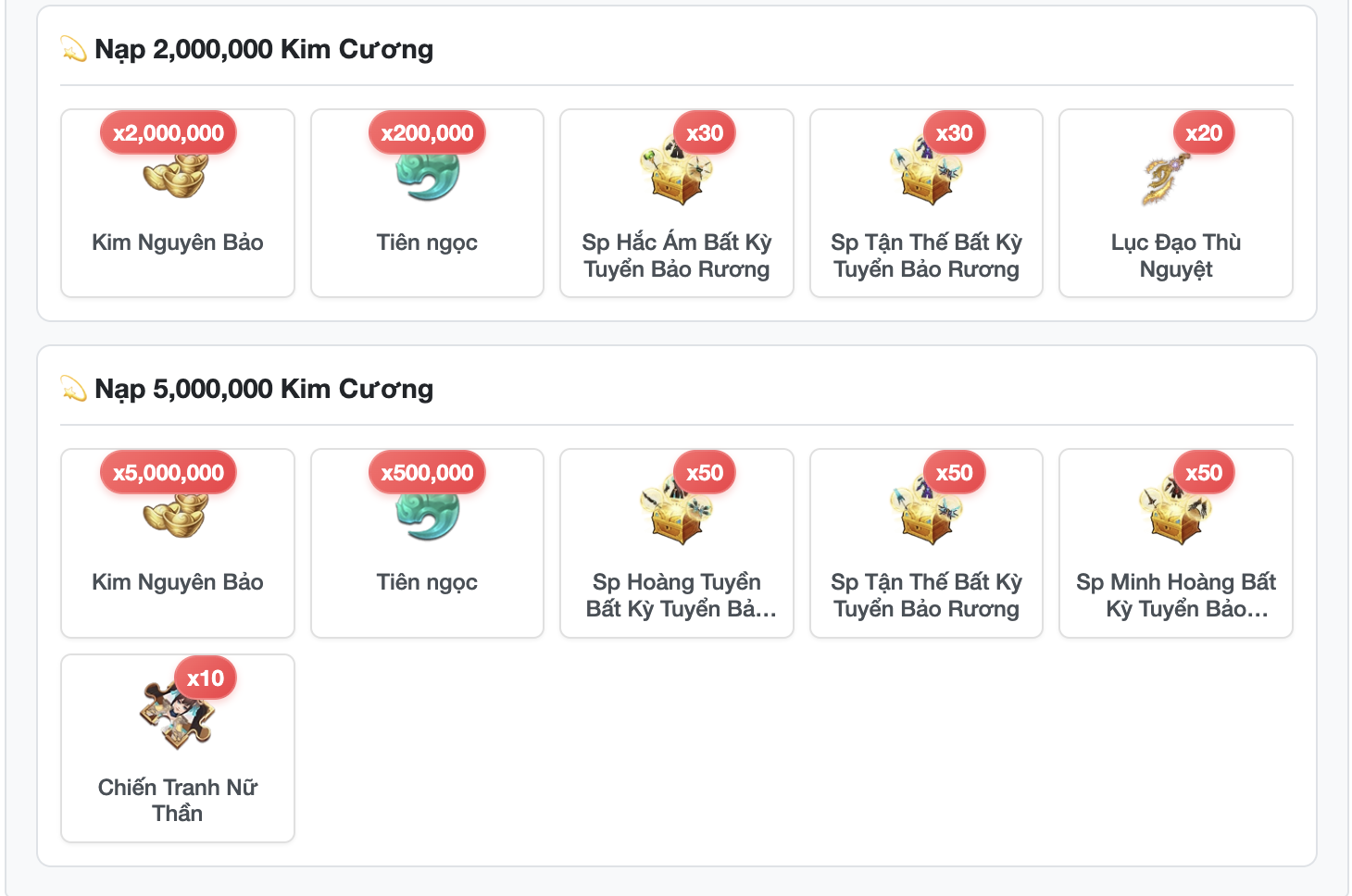Click the x2,000,000 quantity badge

pos(169,133)
